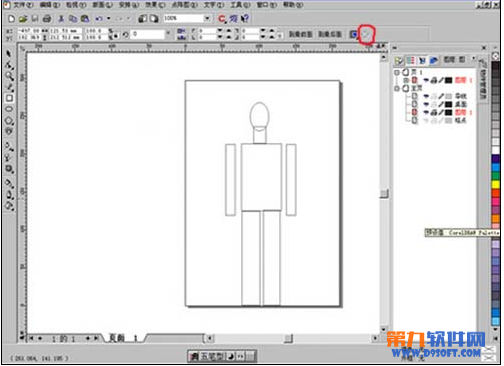Click the Open folder icon
This screenshot has height=366, width=504.
point(23,19)
